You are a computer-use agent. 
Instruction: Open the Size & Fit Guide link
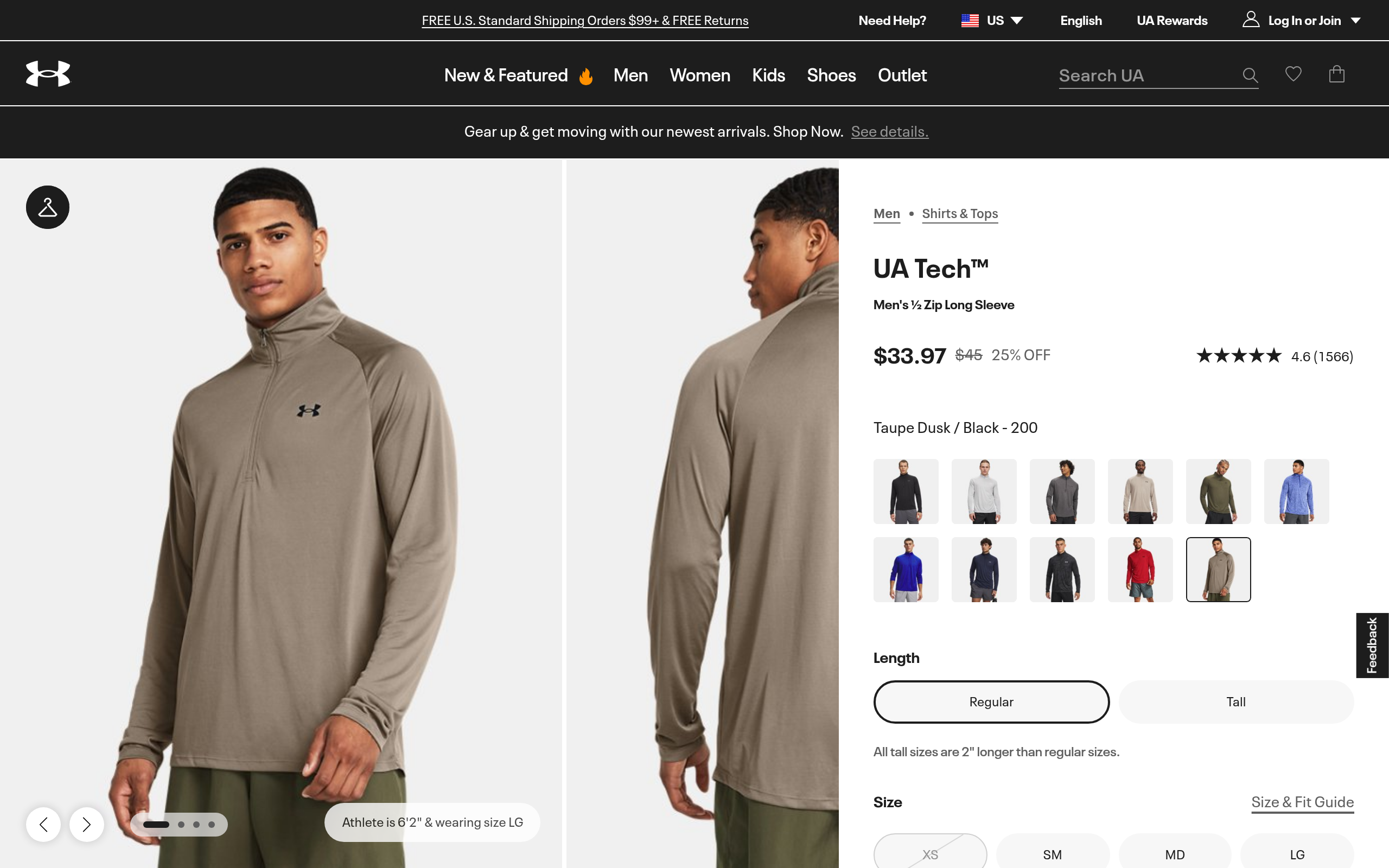(1302, 802)
